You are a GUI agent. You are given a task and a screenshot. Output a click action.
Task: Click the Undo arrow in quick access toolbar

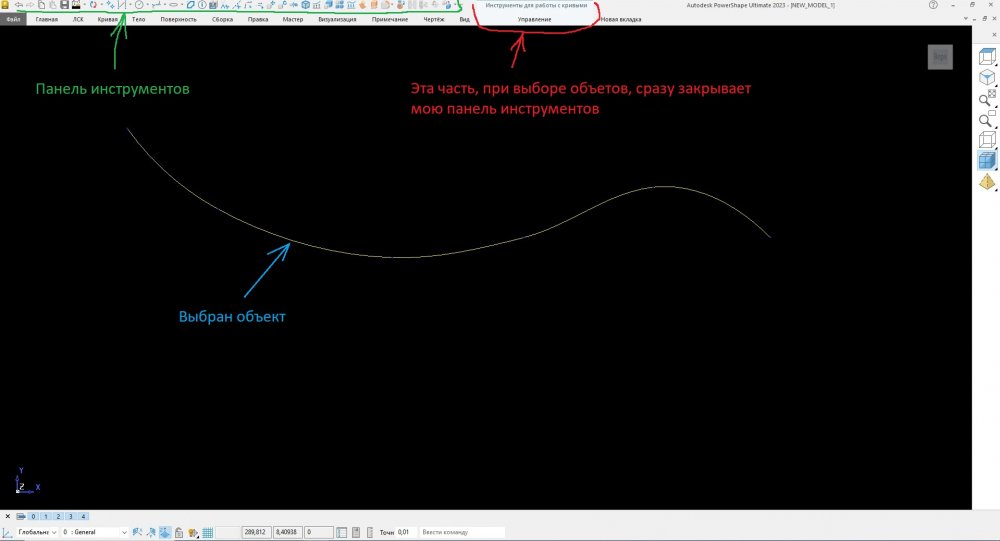tap(19, 6)
